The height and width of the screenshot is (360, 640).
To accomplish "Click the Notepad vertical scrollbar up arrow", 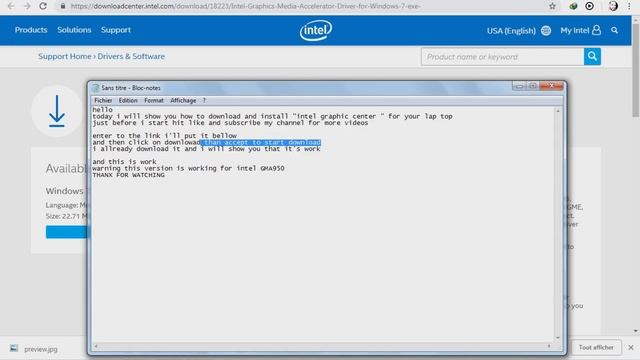I will coord(558,111).
